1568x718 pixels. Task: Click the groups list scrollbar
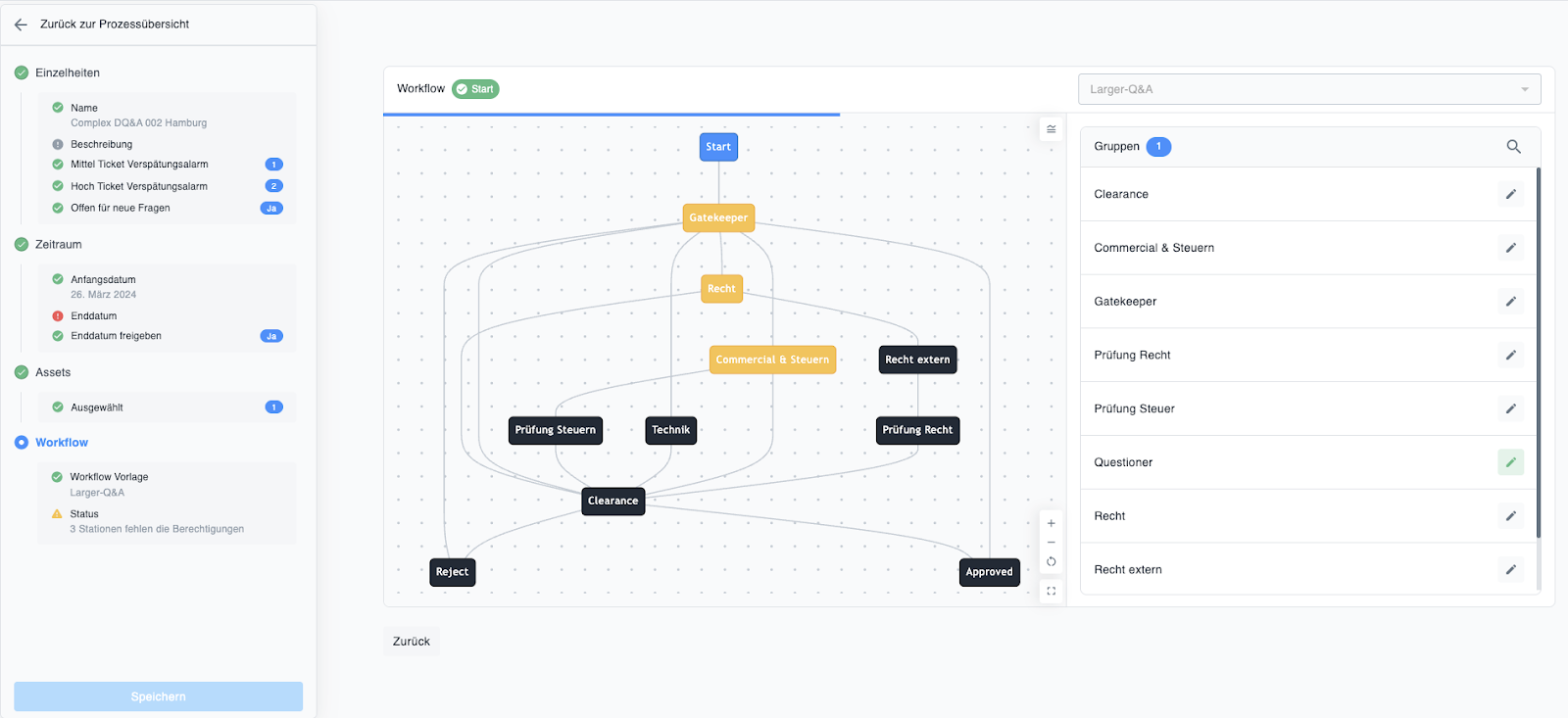tap(1538, 353)
